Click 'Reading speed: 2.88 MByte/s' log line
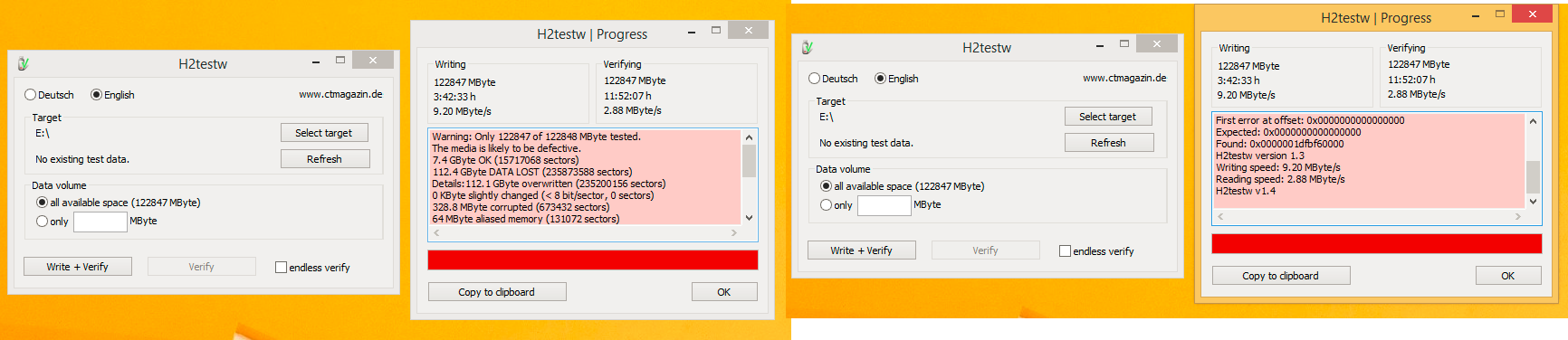The height and width of the screenshot is (340, 1568). (x=1280, y=179)
